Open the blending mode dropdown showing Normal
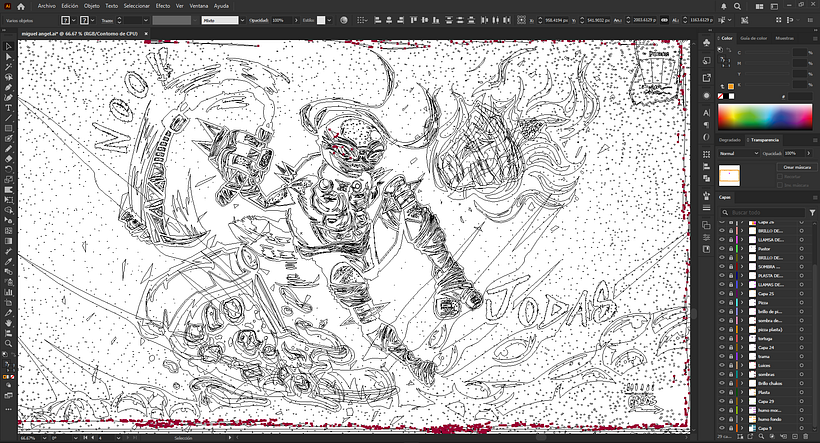Image resolution: width=820 pixels, height=443 pixels. click(739, 153)
